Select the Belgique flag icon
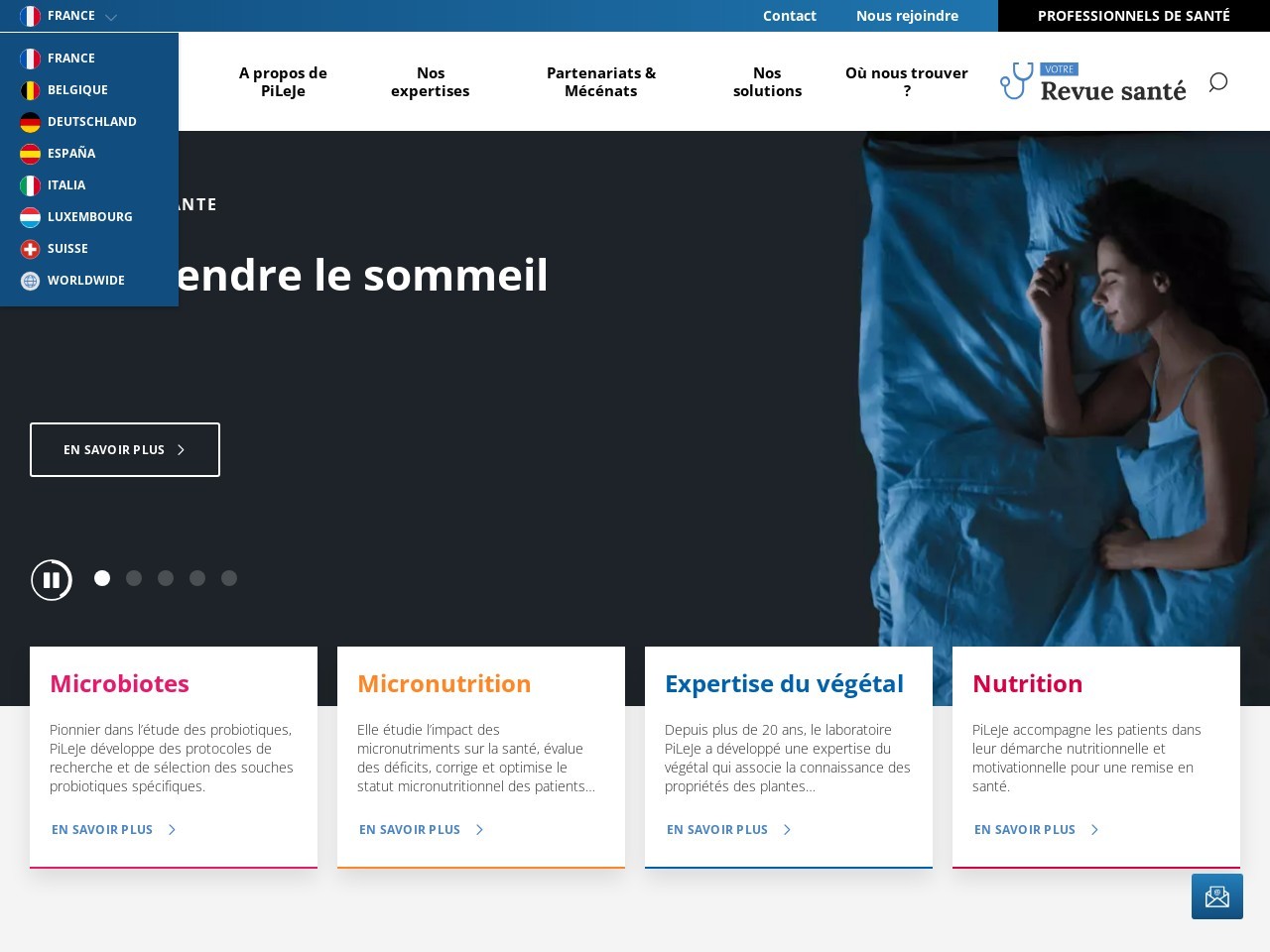Image resolution: width=1270 pixels, height=952 pixels. click(31, 90)
